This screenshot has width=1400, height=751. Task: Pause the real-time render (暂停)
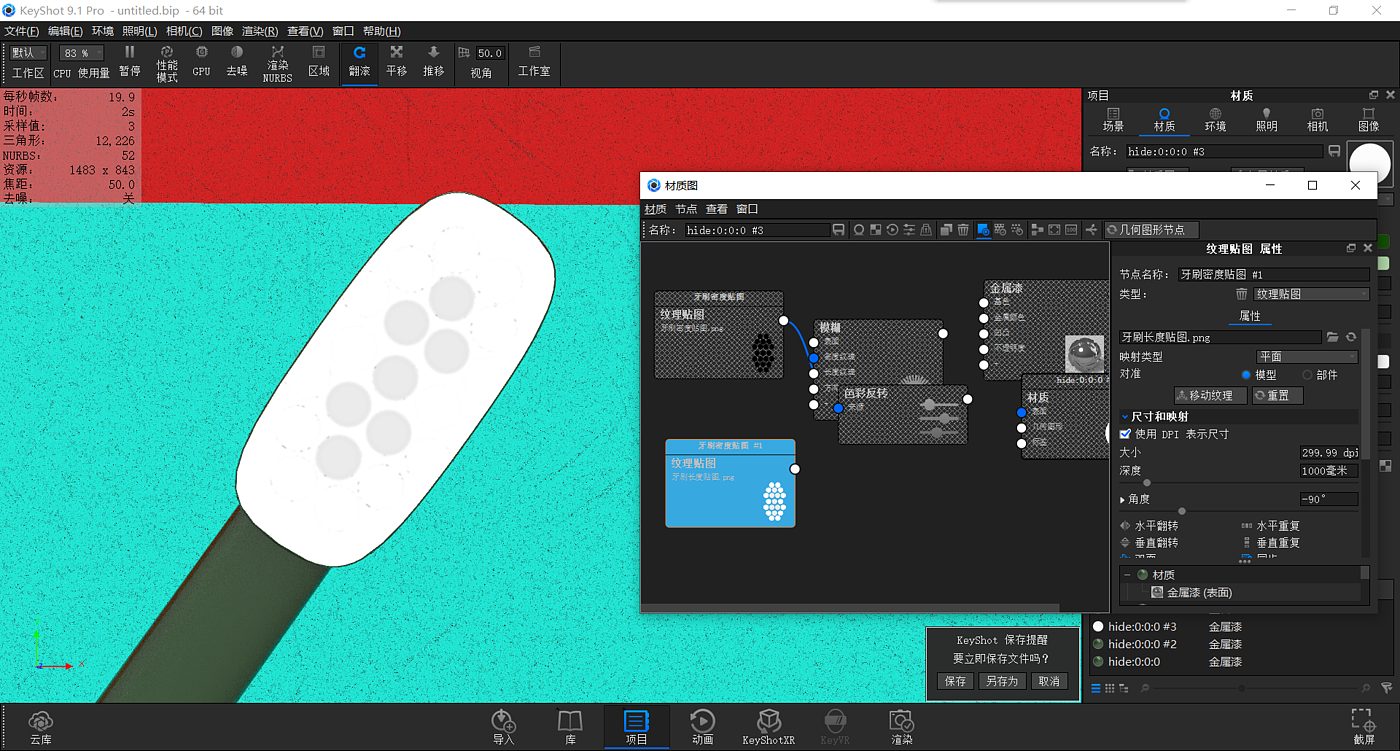129,61
